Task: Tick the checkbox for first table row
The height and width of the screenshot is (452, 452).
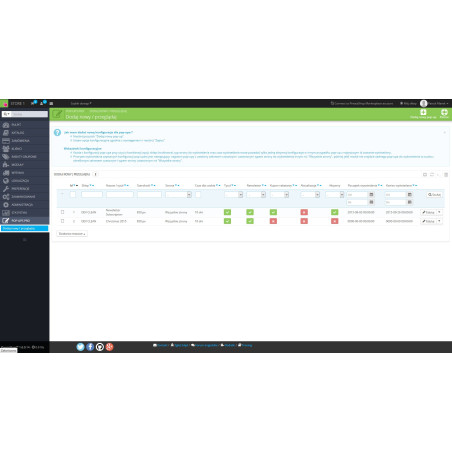Action: click(62, 212)
